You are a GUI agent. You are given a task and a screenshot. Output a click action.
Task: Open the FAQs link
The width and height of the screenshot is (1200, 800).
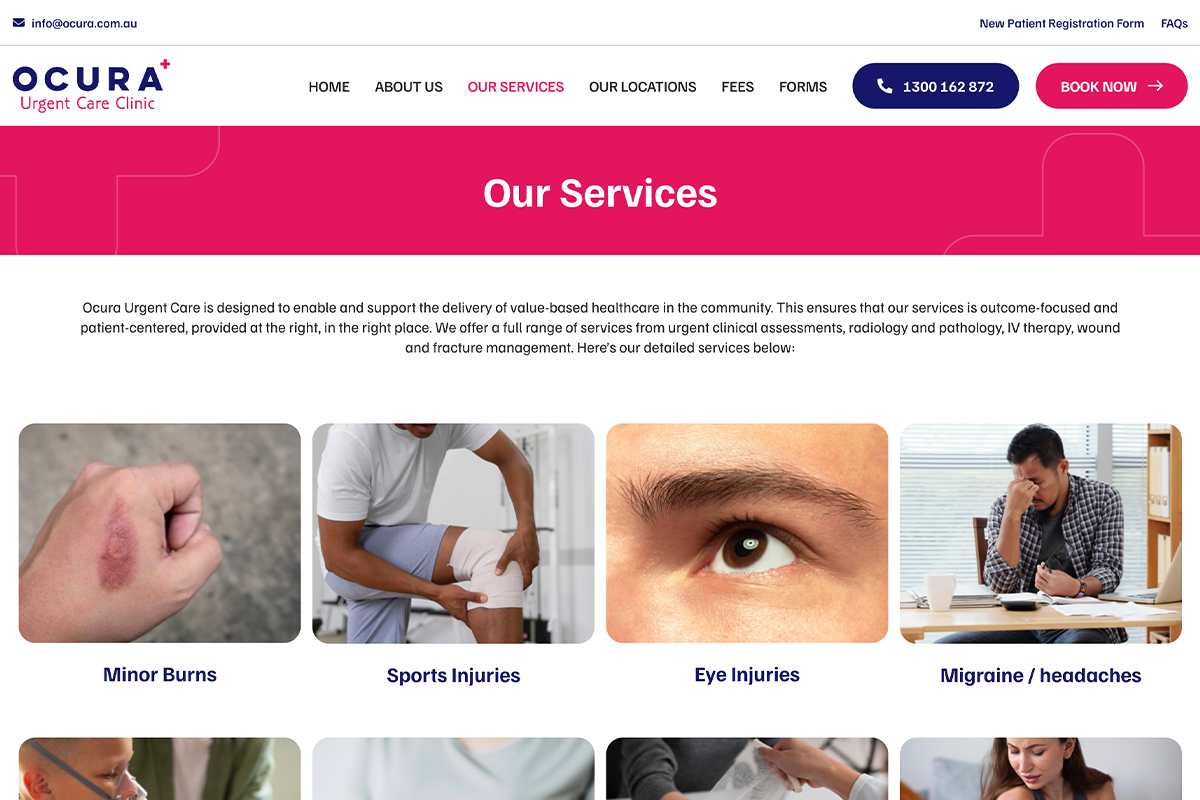point(1174,23)
